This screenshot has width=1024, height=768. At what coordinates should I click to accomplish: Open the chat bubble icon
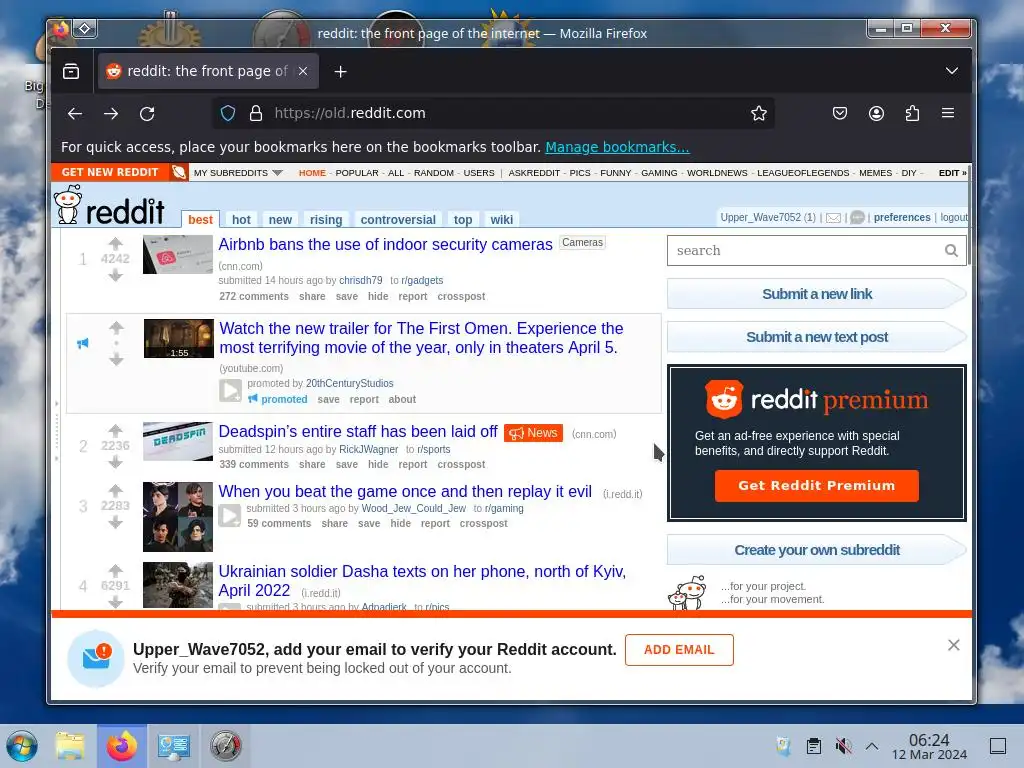click(x=857, y=217)
